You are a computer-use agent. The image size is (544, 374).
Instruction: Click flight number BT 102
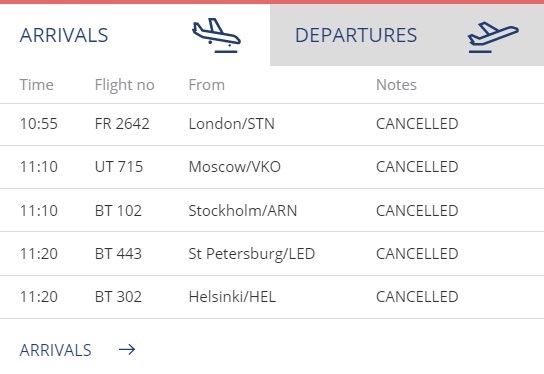point(118,211)
